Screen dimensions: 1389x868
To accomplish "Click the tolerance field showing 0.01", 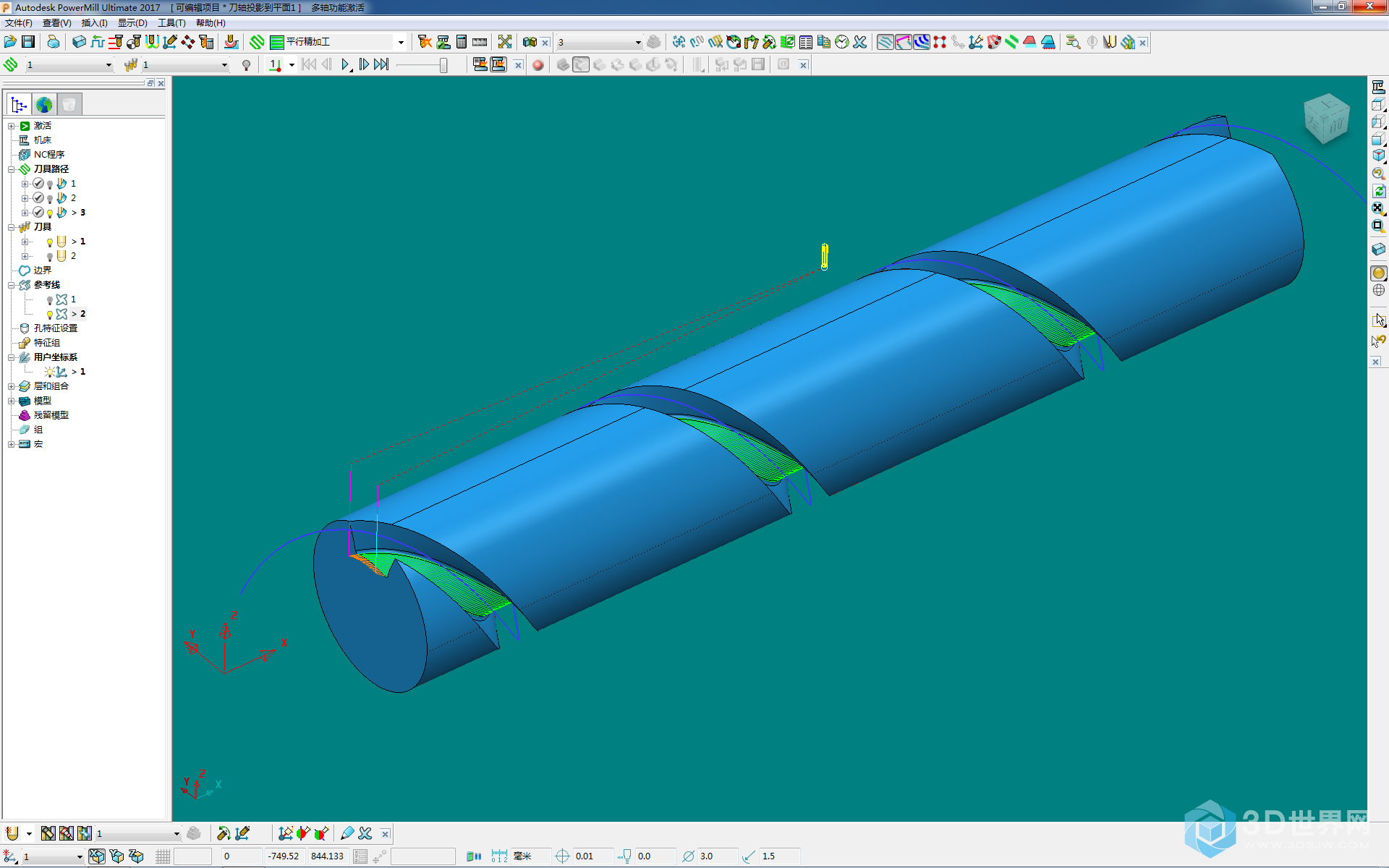I will (593, 856).
